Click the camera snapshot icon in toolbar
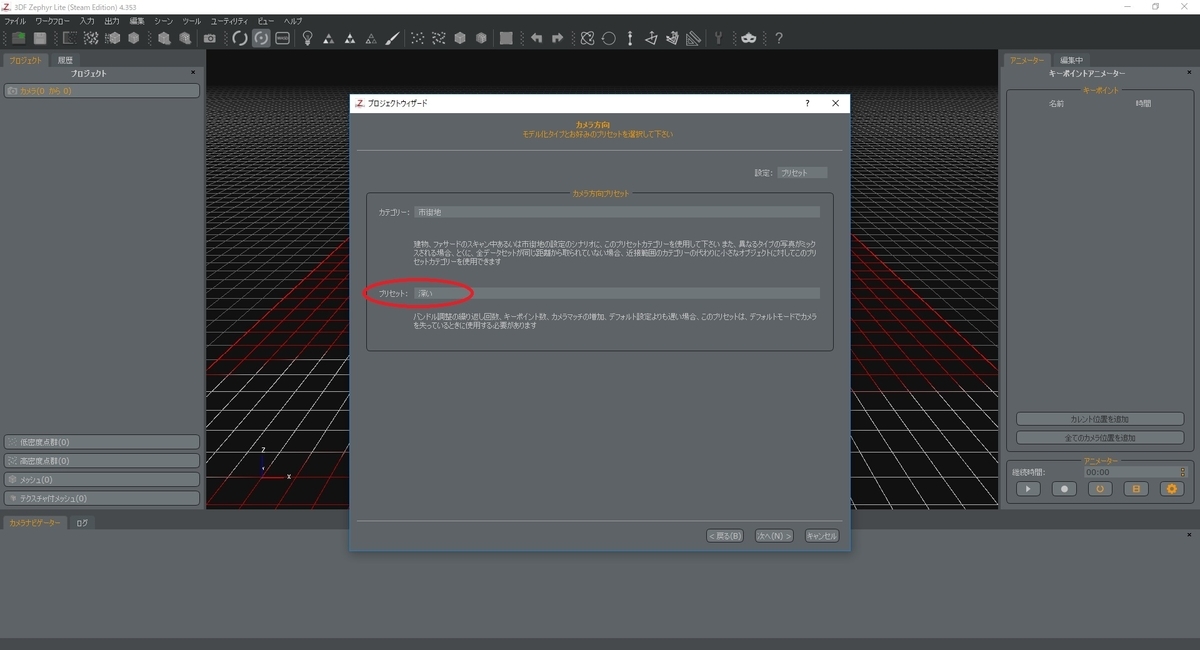The width and height of the screenshot is (1200, 650). pos(210,39)
